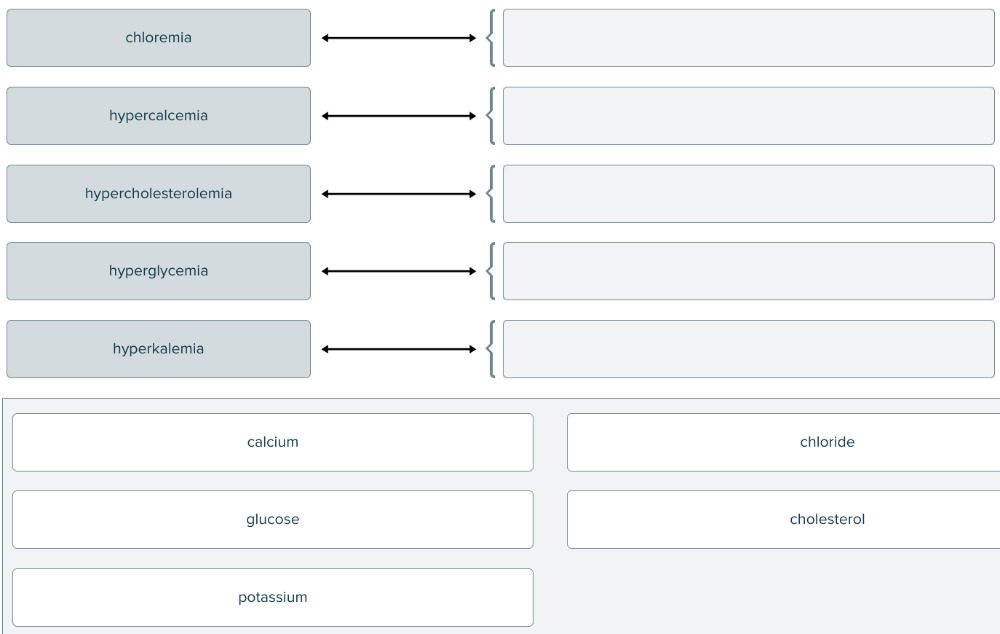Image resolution: width=1000 pixels, height=634 pixels.
Task: Pick the cholesterol answer tile
Action: (784, 520)
